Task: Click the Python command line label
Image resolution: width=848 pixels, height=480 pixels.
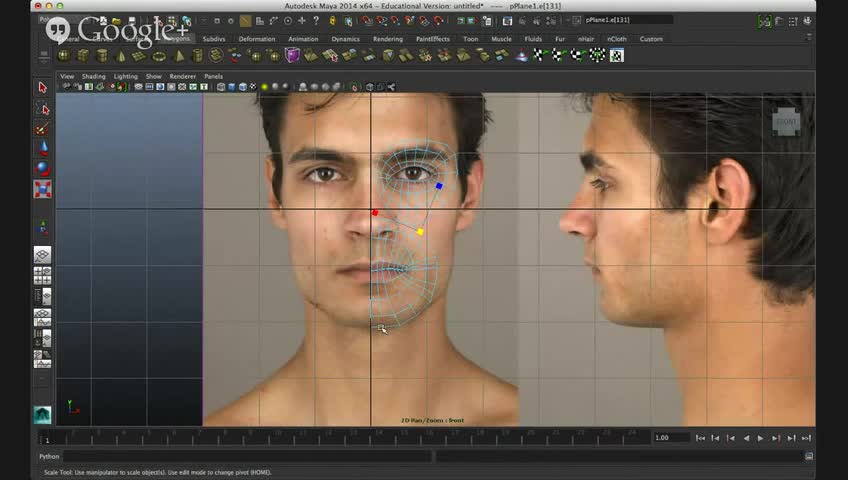Action: click(x=49, y=456)
